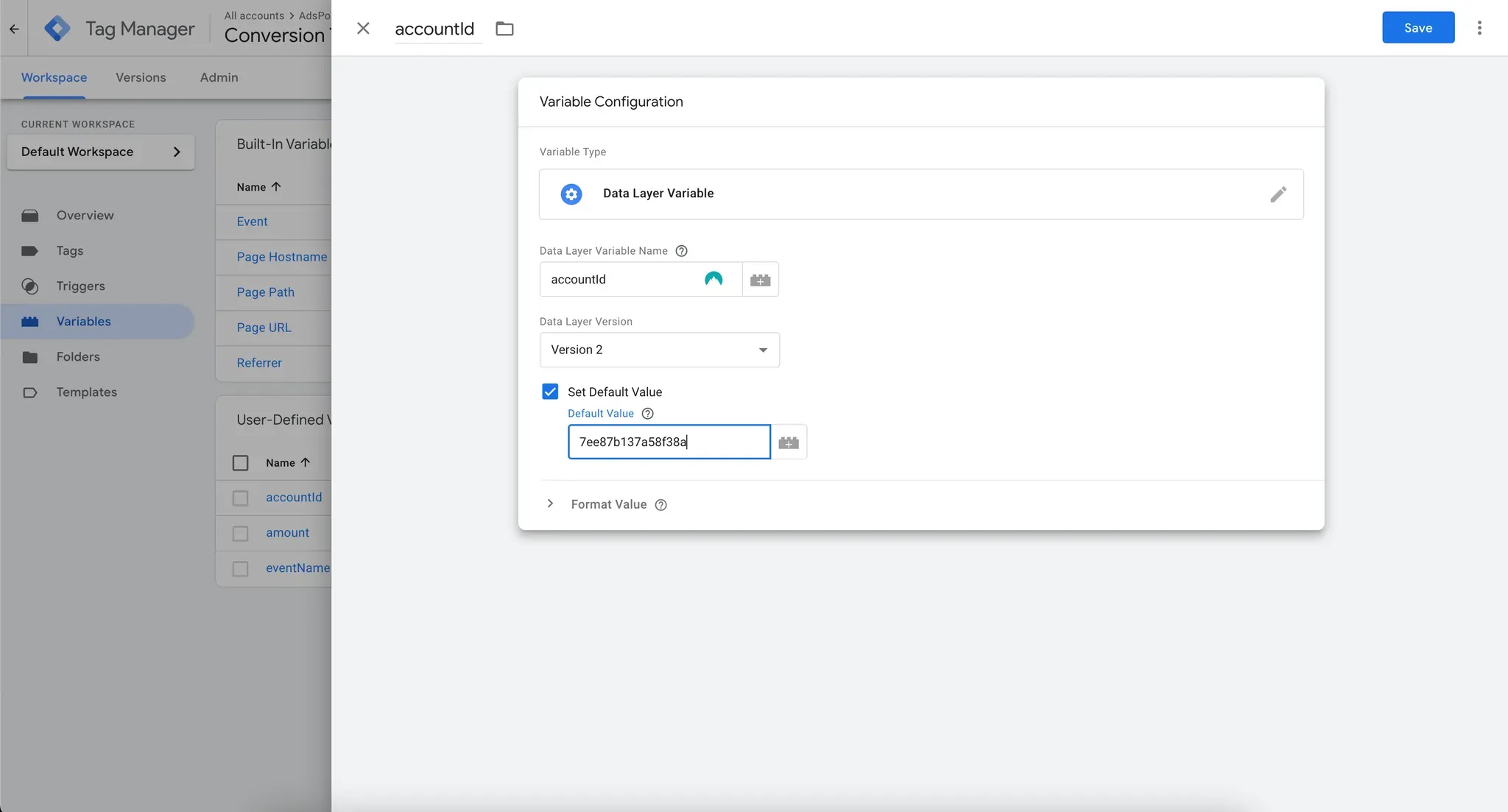Sort user-defined variables by Name
Image resolution: width=1508 pixels, height=812 pixels.
point(288,463)
